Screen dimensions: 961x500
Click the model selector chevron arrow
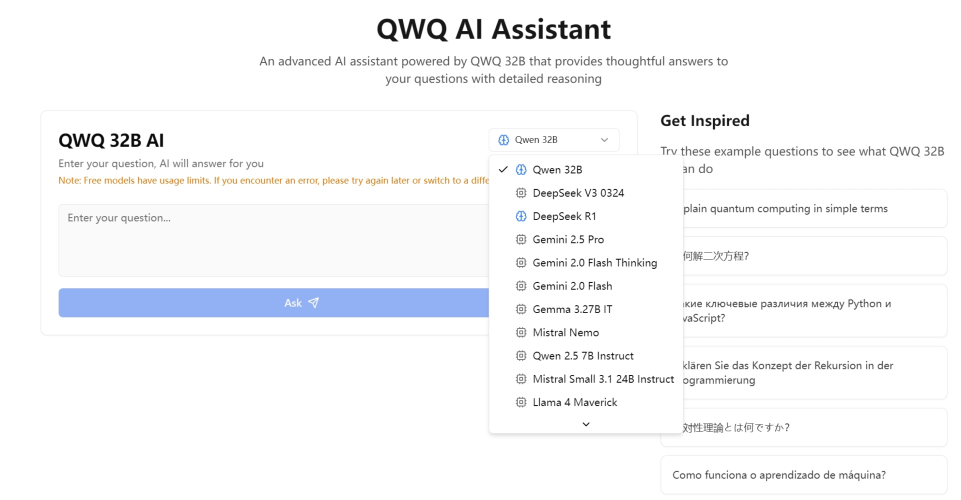pyautogui.click(x=604, y=140)
